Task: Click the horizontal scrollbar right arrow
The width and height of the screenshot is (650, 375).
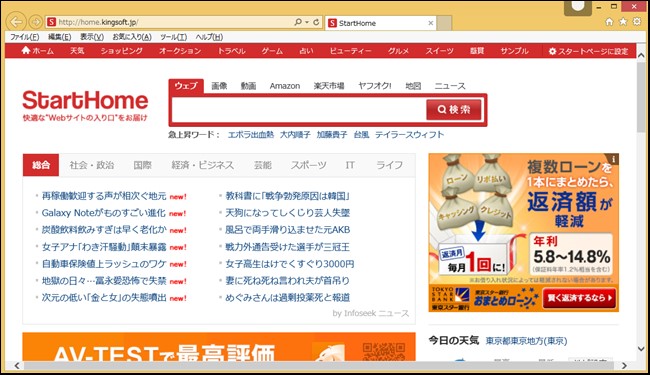Action: (x=624, y=365)
